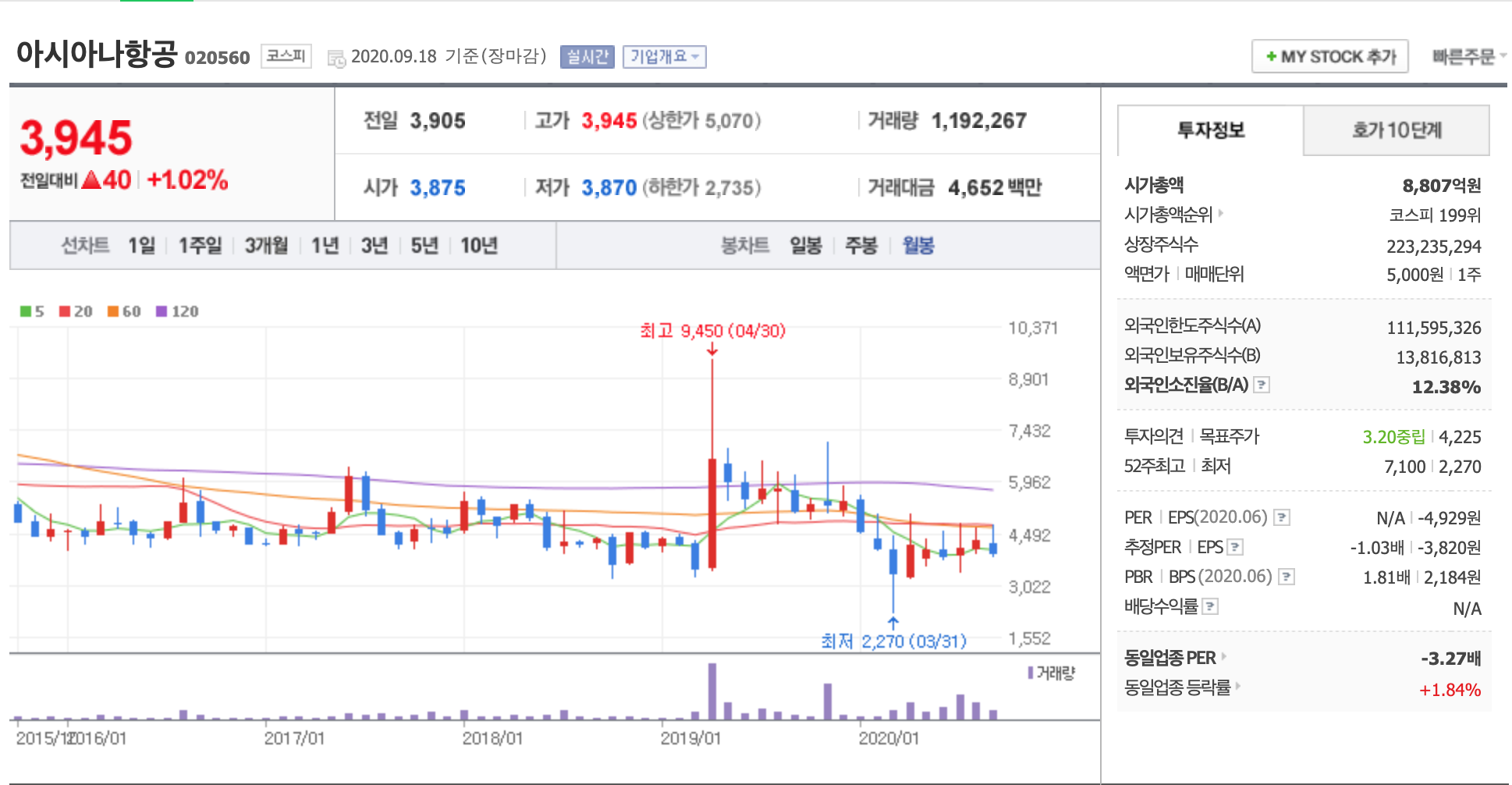Click the purple 거래량 legend marker
1512x785 pixels.
(x=1031, y=673)
